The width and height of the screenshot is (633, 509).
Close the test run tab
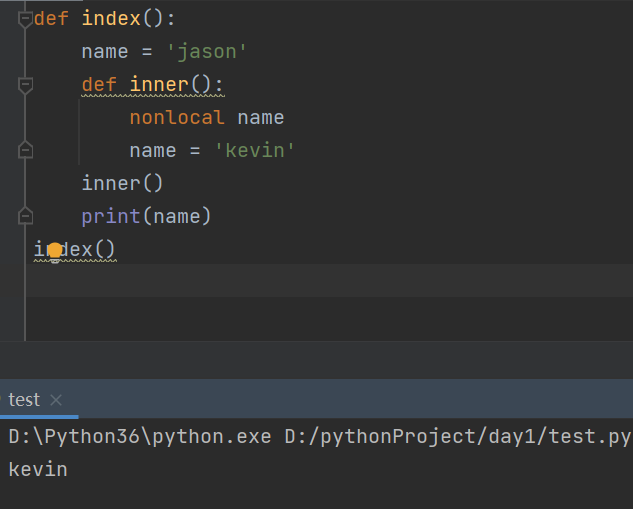coord(56,400)
